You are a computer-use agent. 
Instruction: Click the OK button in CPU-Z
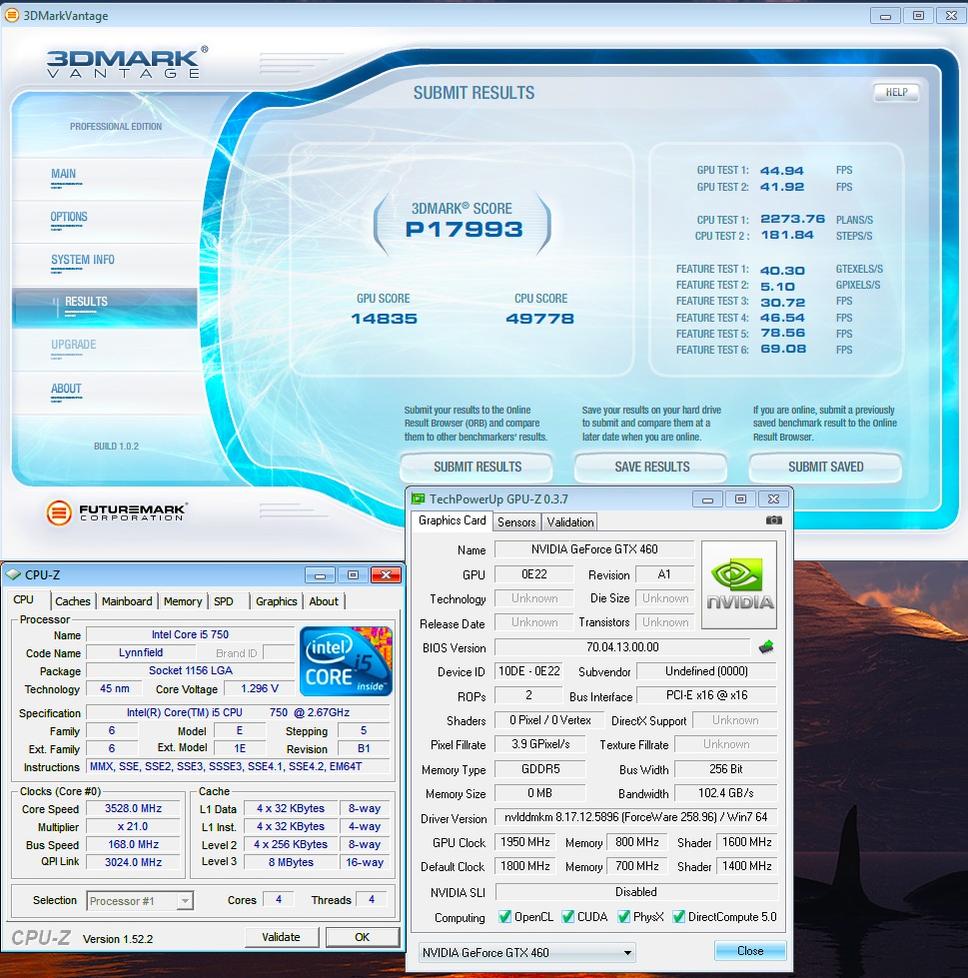click(362, 937)
